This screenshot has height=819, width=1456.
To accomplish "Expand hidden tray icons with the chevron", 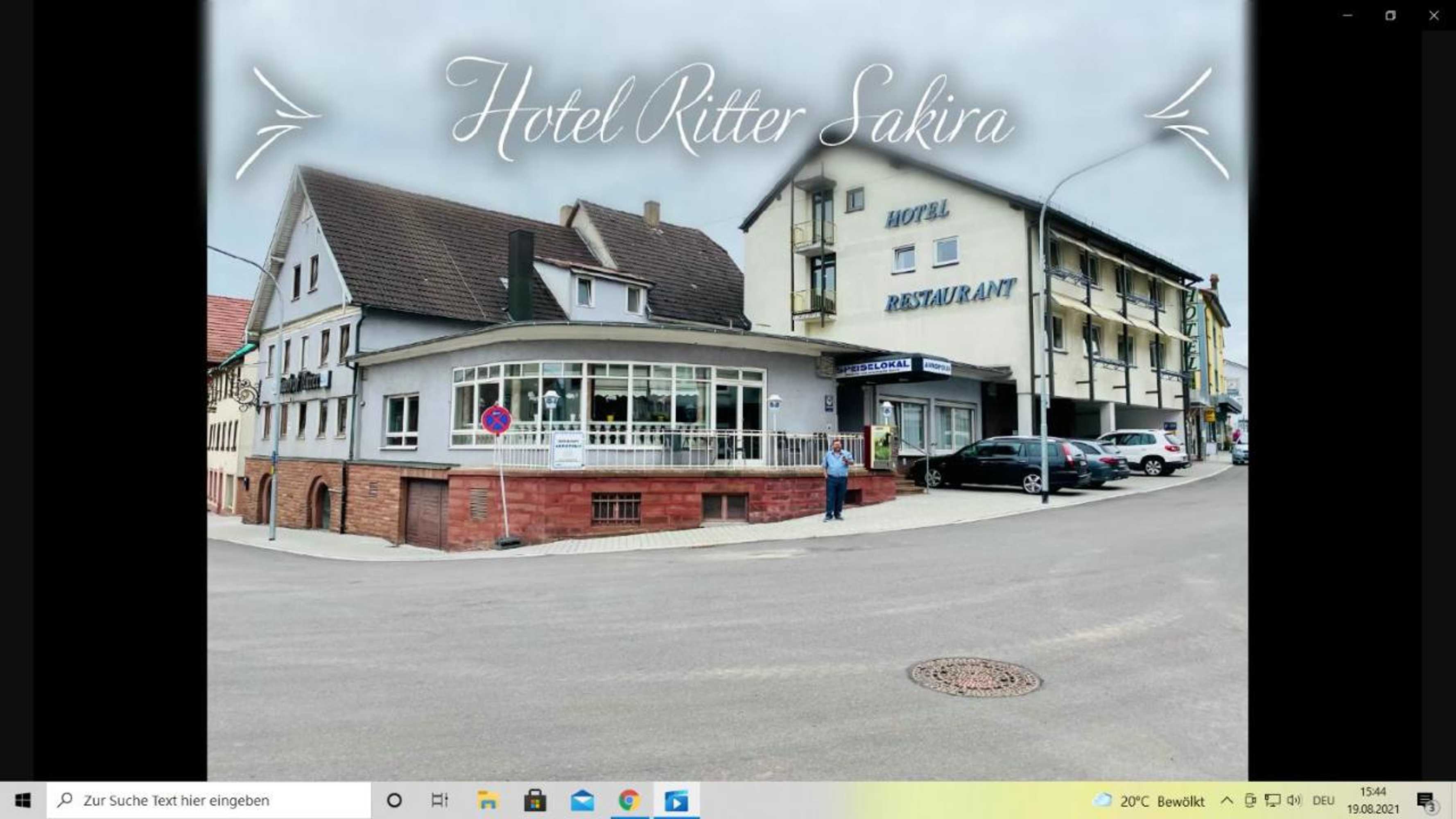I will coord(1228,800).
